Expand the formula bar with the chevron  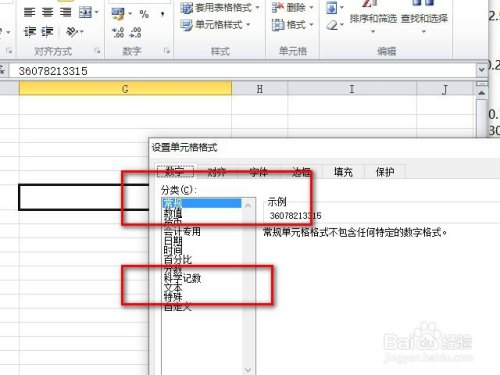[x=481, y=70]
